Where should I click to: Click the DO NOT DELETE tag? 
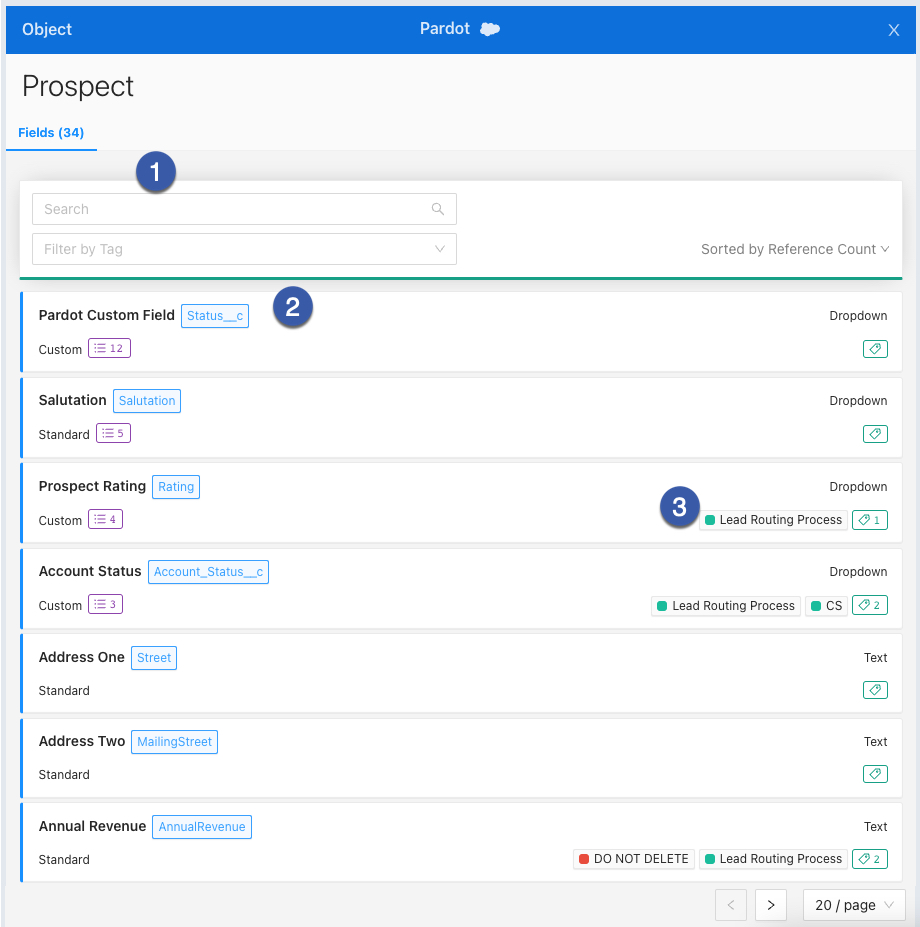[634, 859]
